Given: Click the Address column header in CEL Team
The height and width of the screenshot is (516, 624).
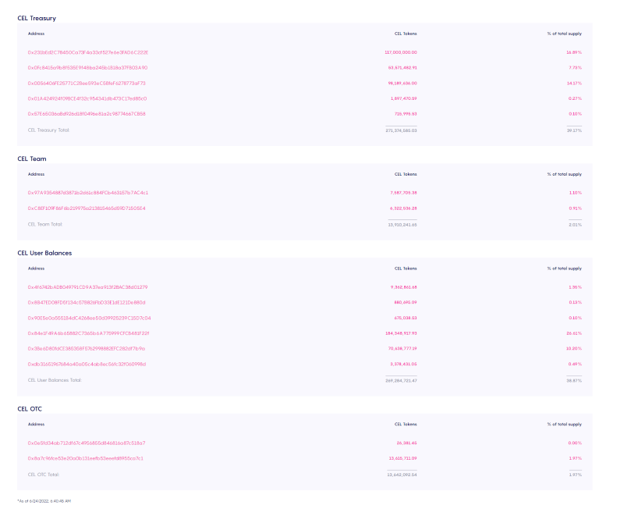Looking at the screenshot, I should point(36,174).
